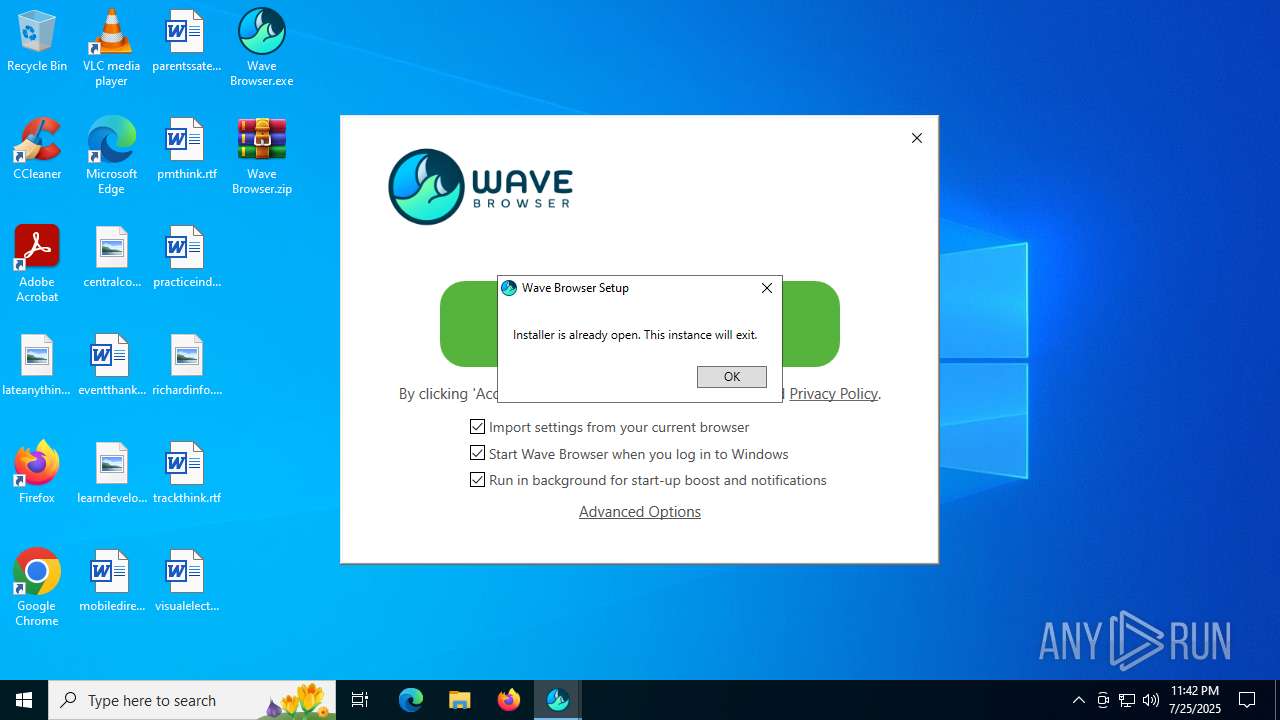Select the trackthink.rtf file icon
This screenshot has width=1280, height=720.
point(186,474)
